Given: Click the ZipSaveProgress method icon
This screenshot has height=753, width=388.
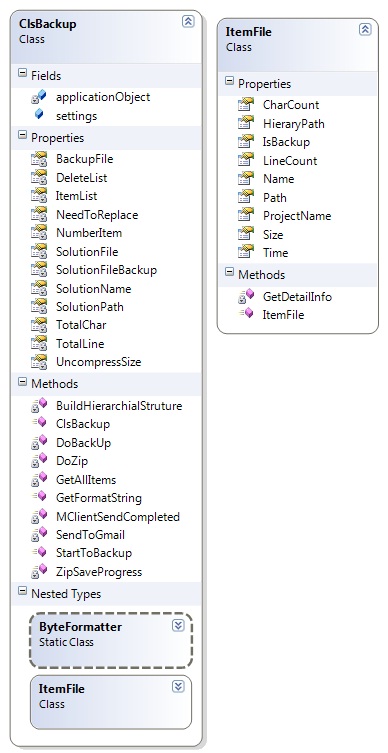Looking at the screenshot, I should coord(39,572).
